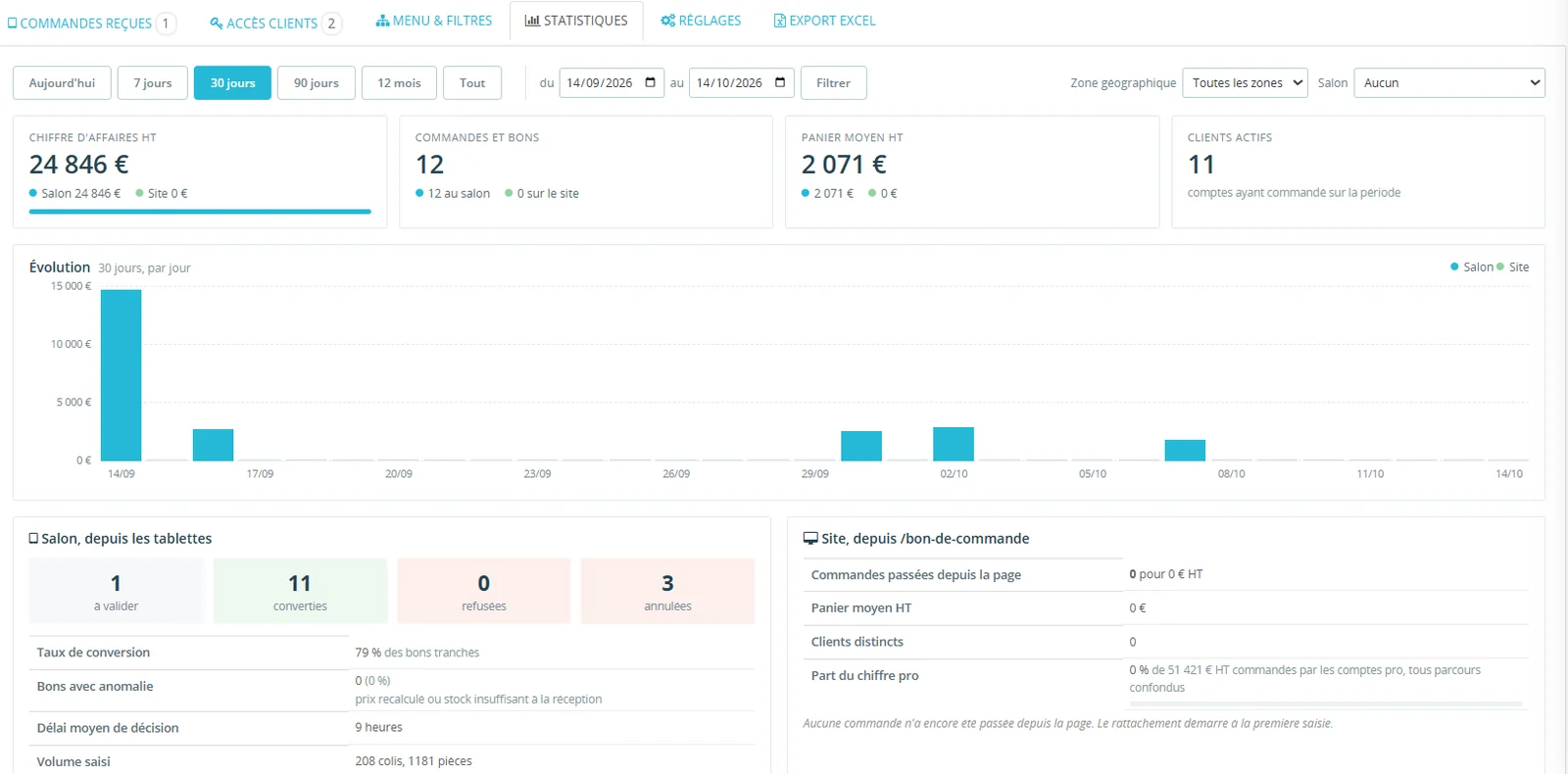Open calendar picker for start date
Screen dimensions: 1568x774
click(x=650, y=82)
